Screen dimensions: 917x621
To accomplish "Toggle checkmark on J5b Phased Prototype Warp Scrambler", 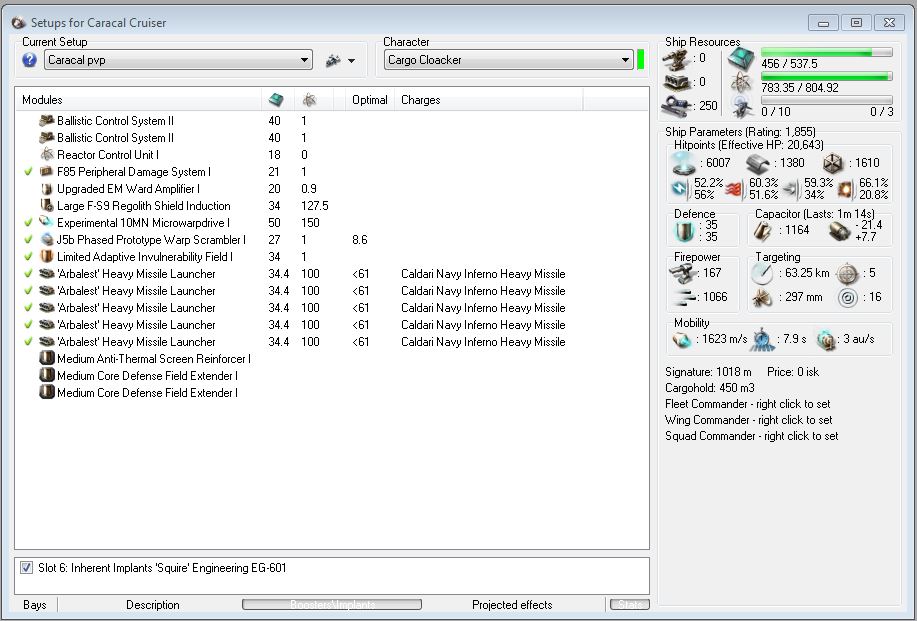I will tap(29, 240).
